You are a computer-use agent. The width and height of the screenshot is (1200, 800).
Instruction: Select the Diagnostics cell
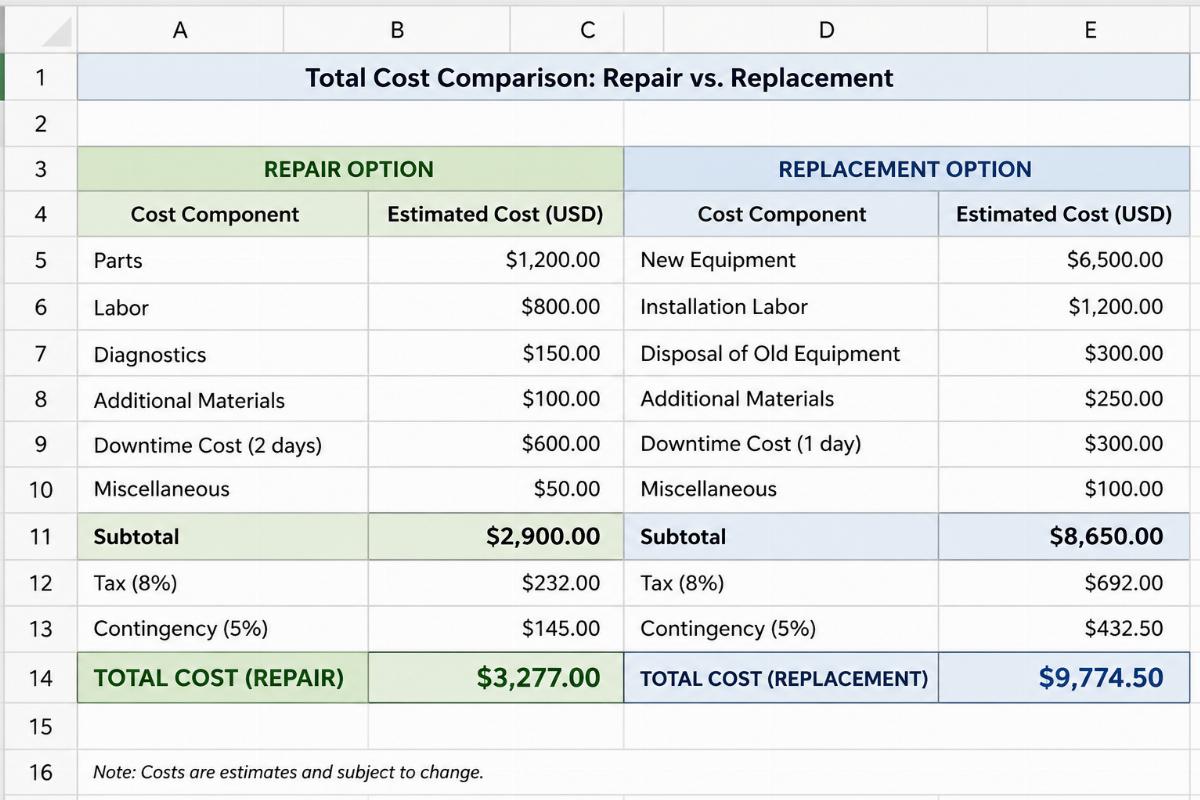[223, 354]
